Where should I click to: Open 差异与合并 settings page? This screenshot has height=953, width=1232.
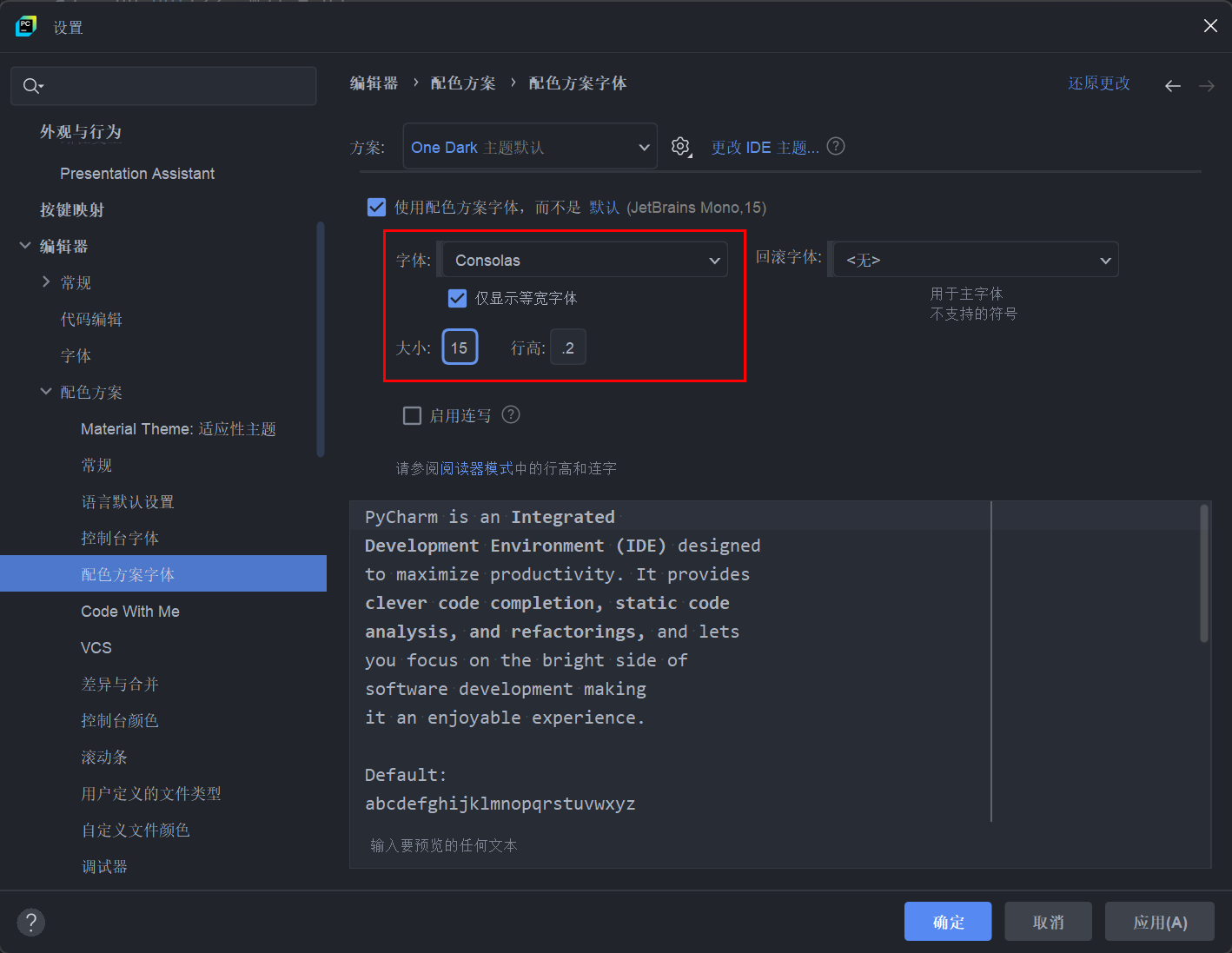(120, 684)
